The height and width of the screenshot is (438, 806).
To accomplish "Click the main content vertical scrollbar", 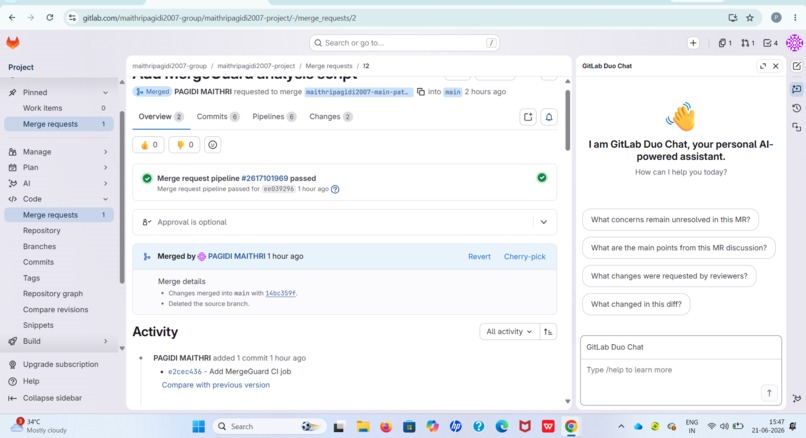I will pyautogui.click(x=567, y=121).
